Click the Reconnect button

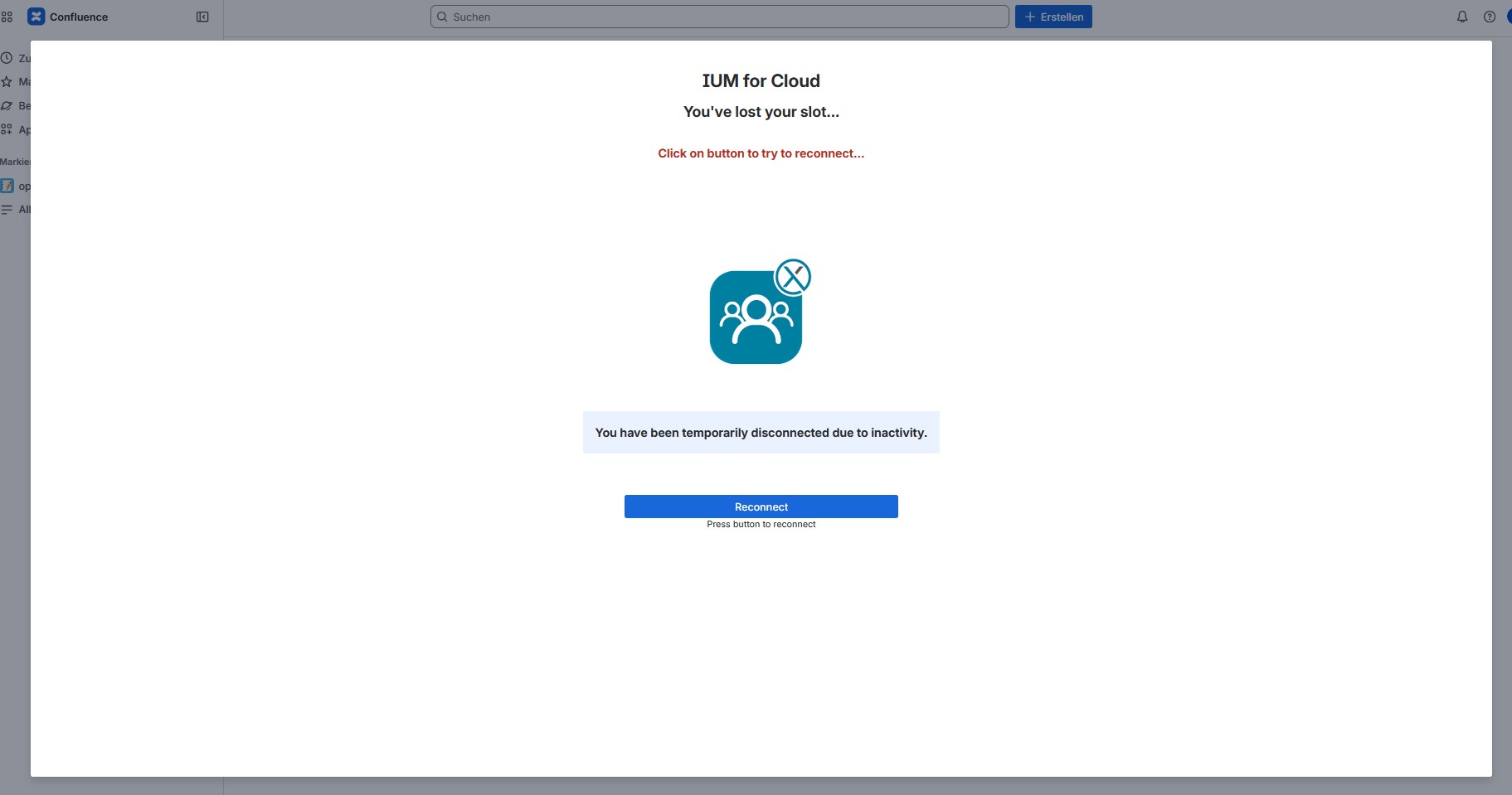point(761,507)
